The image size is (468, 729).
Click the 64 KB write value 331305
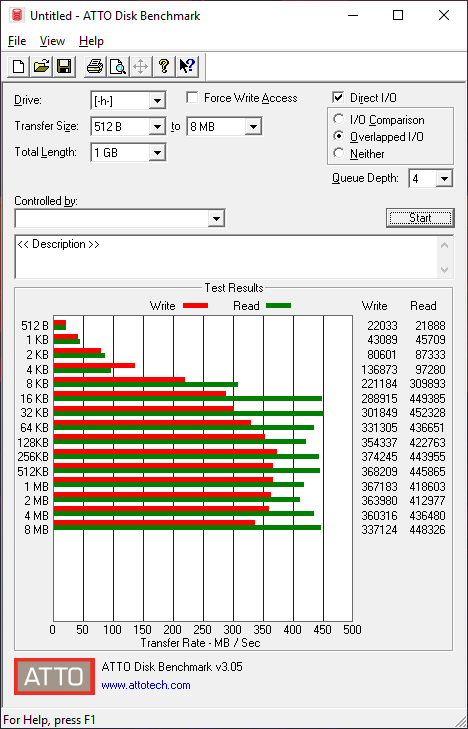pyautogui.click(x=379, y=428)
